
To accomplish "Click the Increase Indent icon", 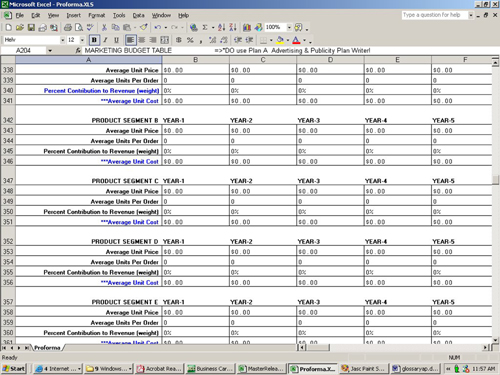I will pos(249,40).
